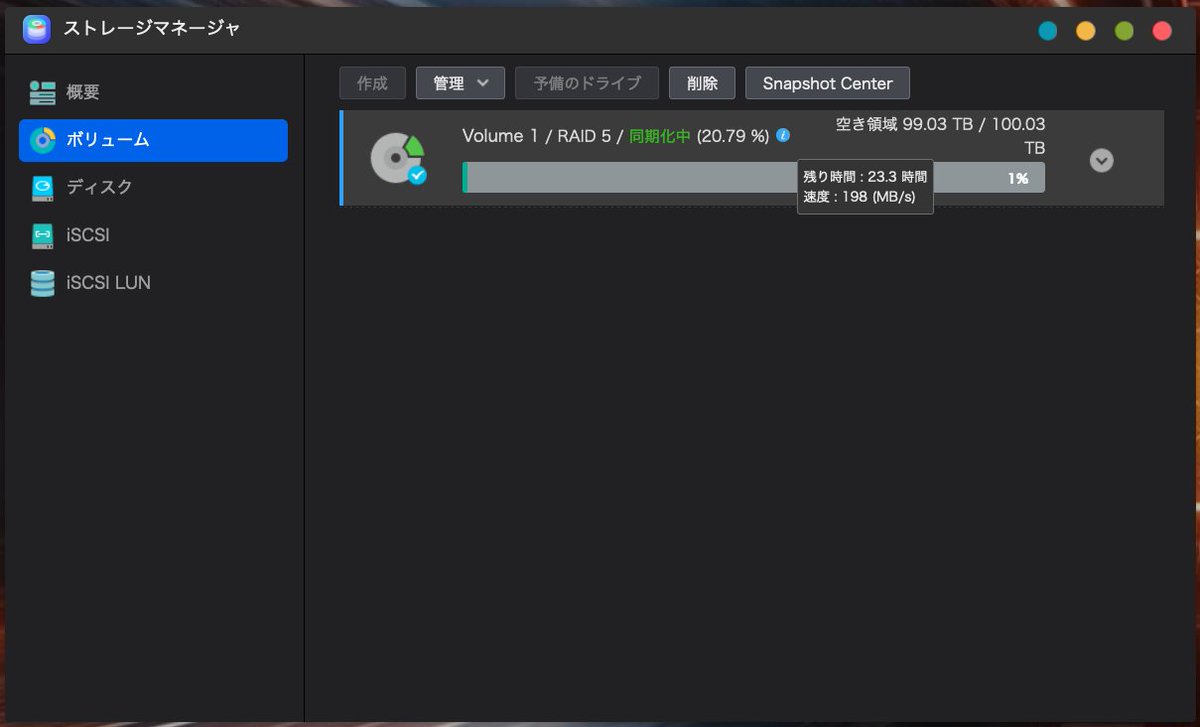Close the window with the red button
Screen dimensions: 1200x727
1162,31
